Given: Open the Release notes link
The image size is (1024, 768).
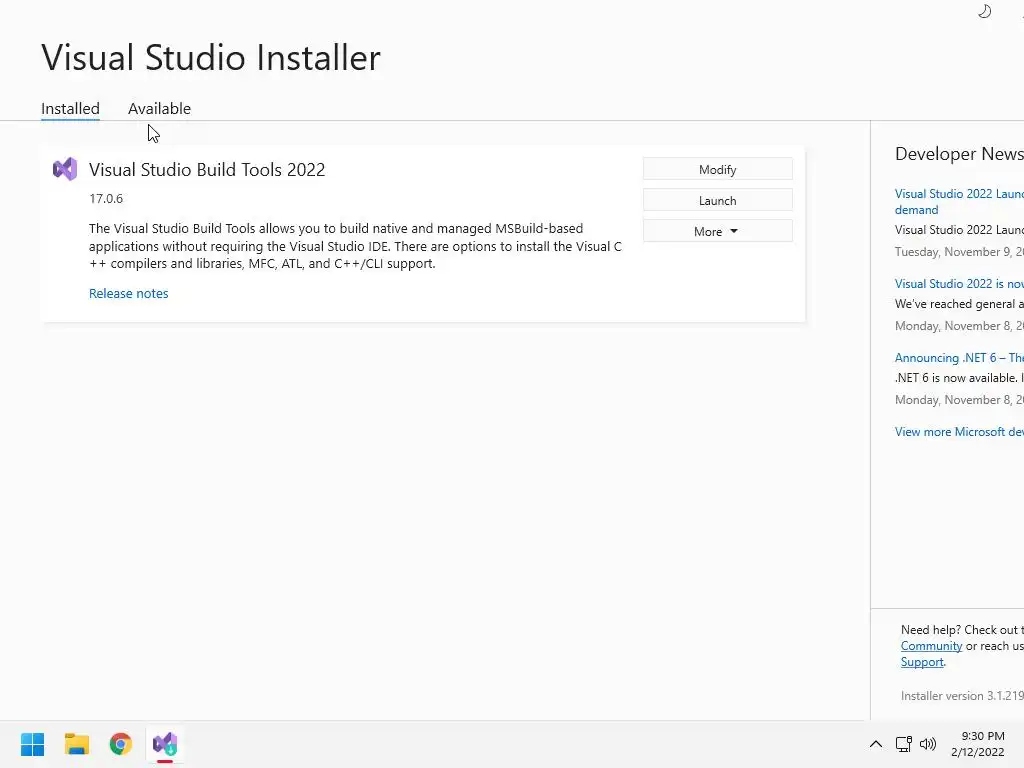Looking at the screenshot, I should coord(129,293).
